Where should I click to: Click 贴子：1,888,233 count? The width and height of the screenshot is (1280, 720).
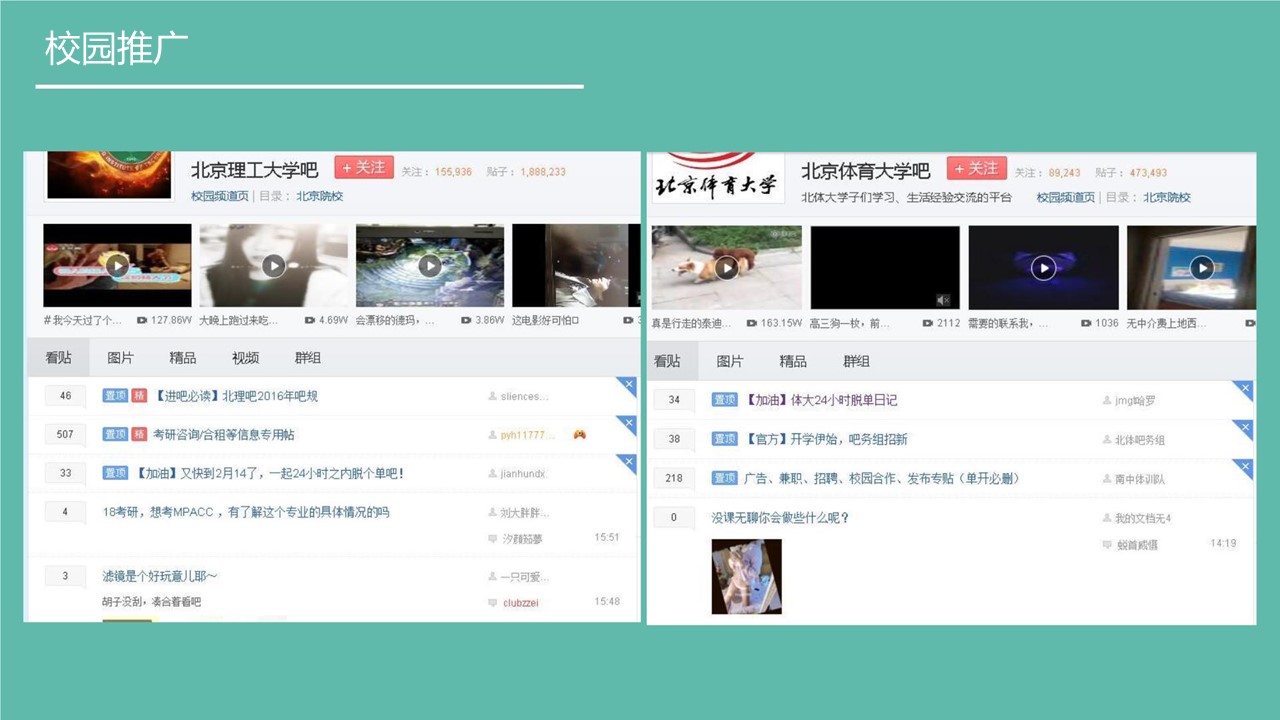tap(526, 172)
